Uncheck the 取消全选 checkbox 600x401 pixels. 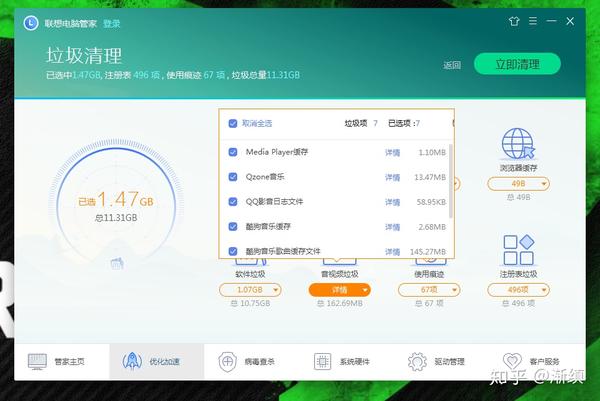[233, 123]
